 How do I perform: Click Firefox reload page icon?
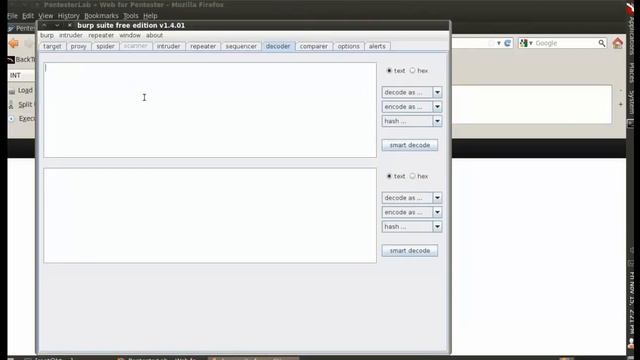click(x=507, y=43)
